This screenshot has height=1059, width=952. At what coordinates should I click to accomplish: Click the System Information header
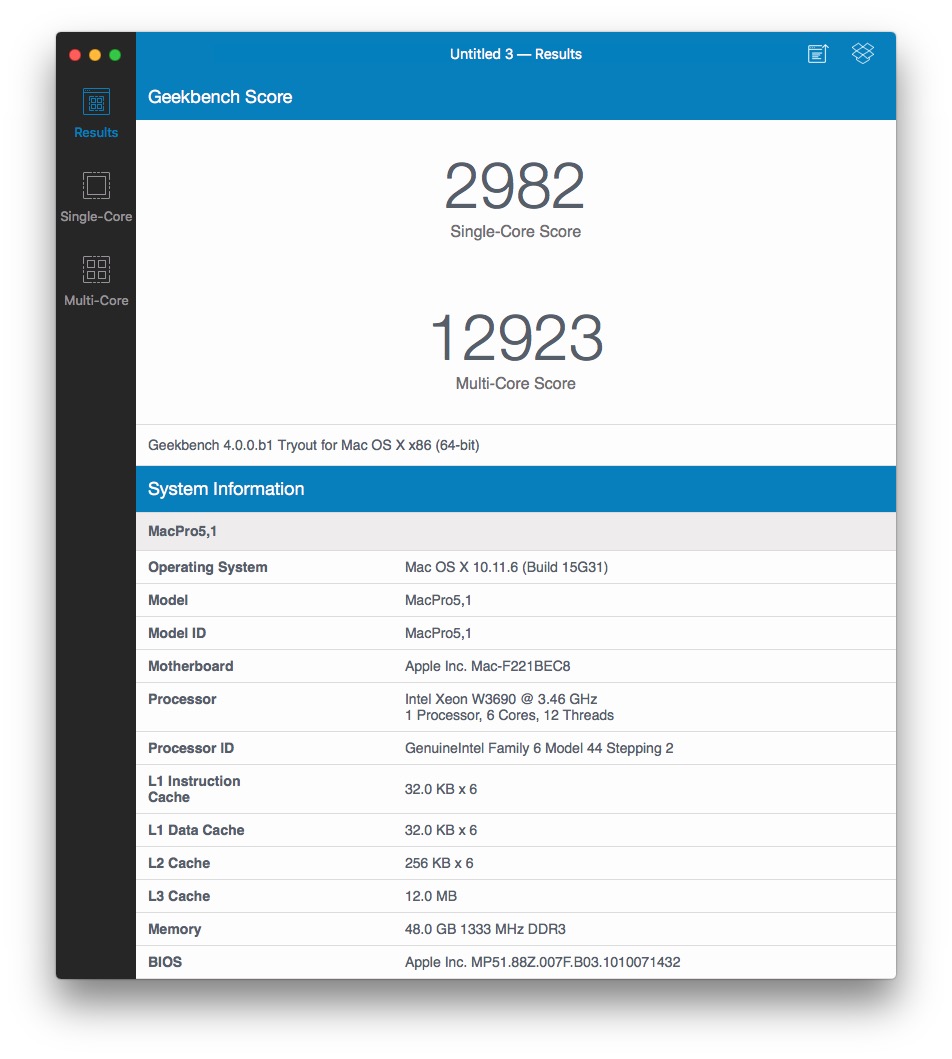click(x=226, y=489)
